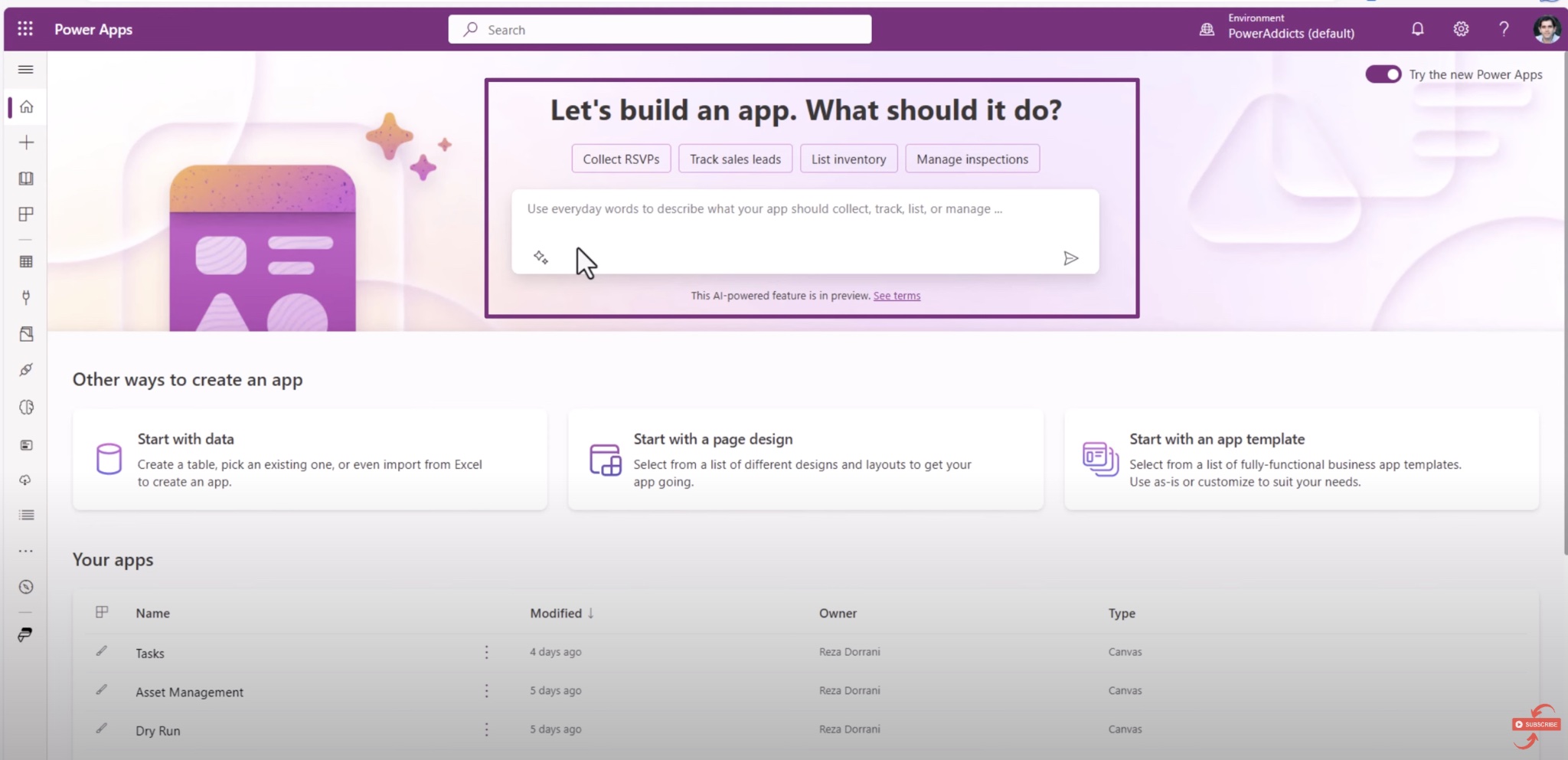Open the user account avatar

click(1547, 29)
